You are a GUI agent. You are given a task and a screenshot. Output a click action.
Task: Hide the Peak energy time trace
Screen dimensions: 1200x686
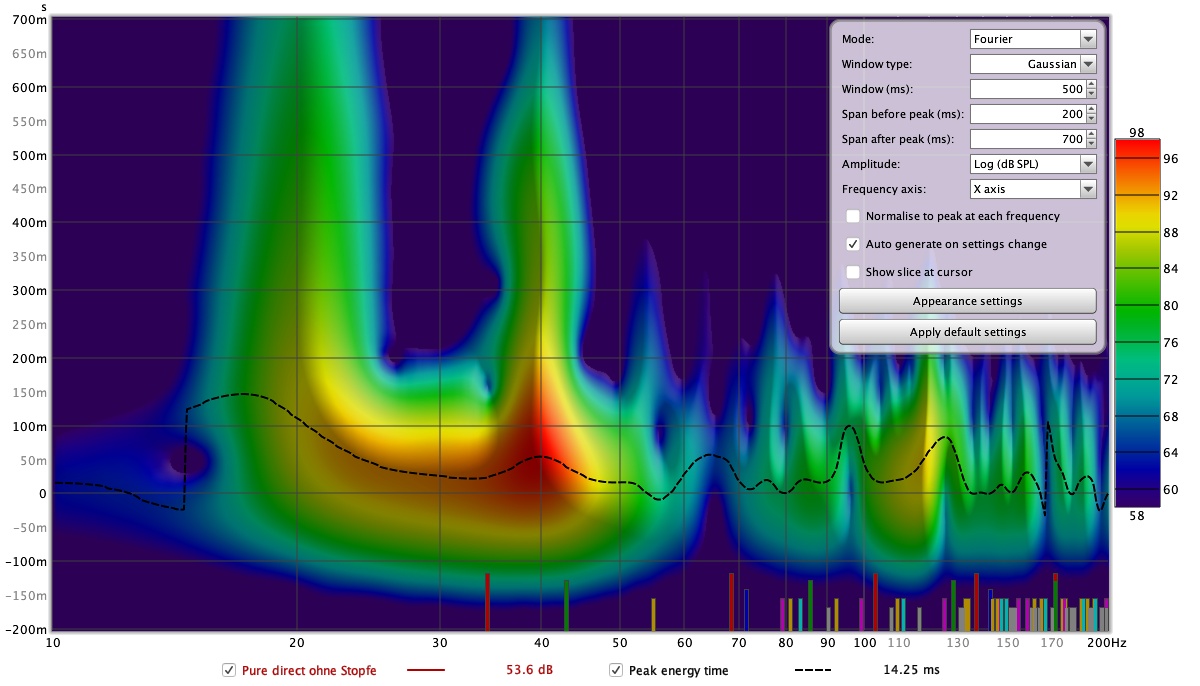coord(616,670)
